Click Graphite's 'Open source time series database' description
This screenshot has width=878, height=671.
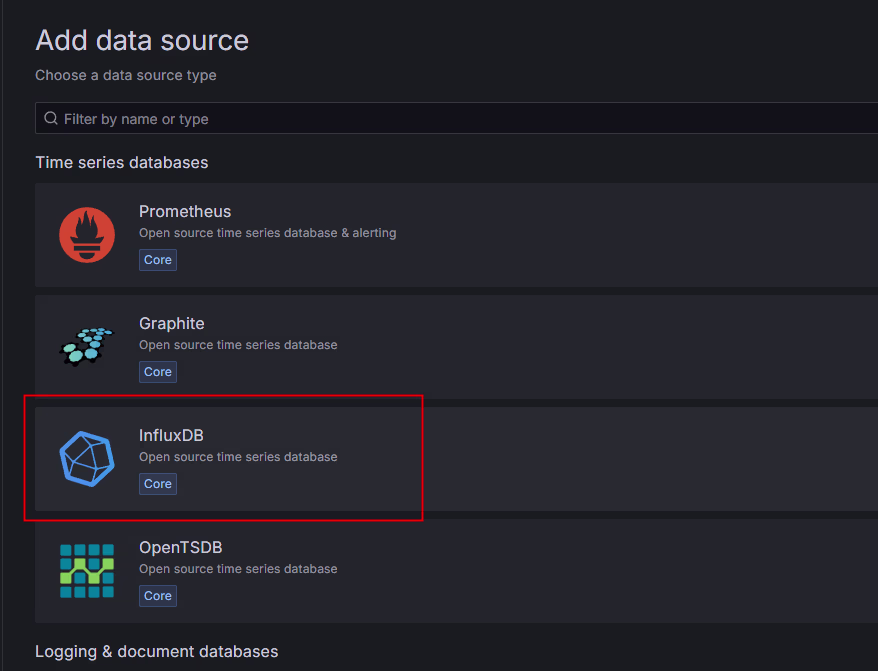[x=238, y=345]
